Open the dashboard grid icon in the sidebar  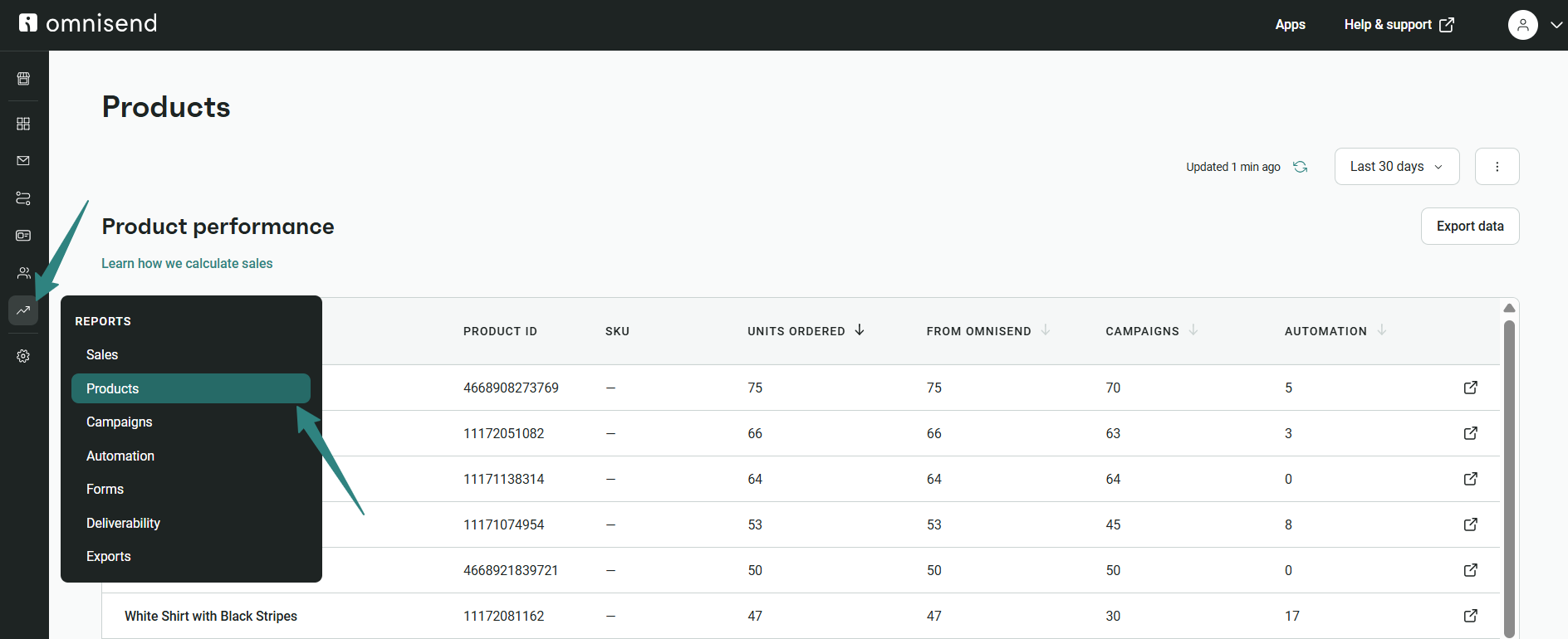coord(23,124)
